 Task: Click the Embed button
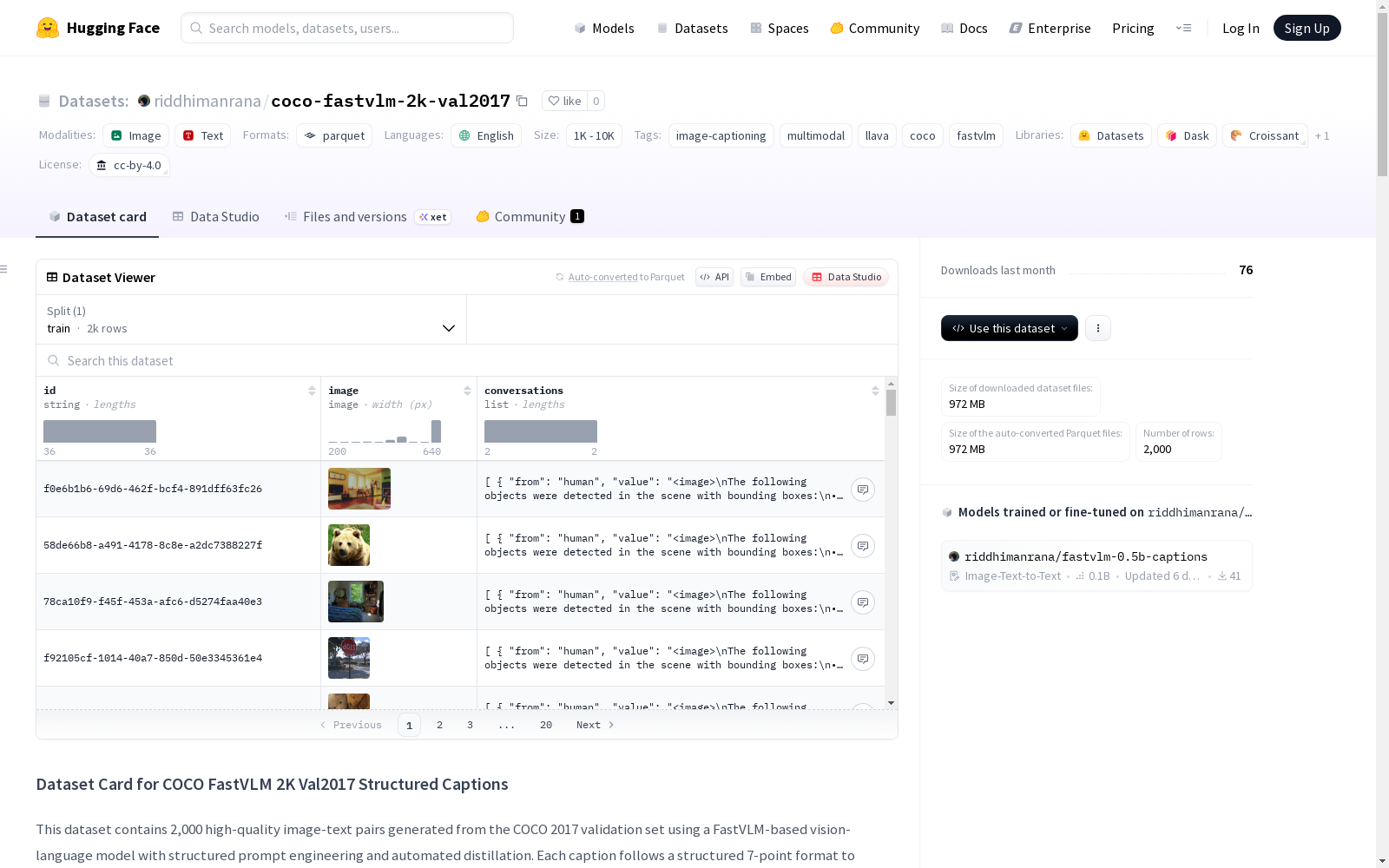(768, 277)
